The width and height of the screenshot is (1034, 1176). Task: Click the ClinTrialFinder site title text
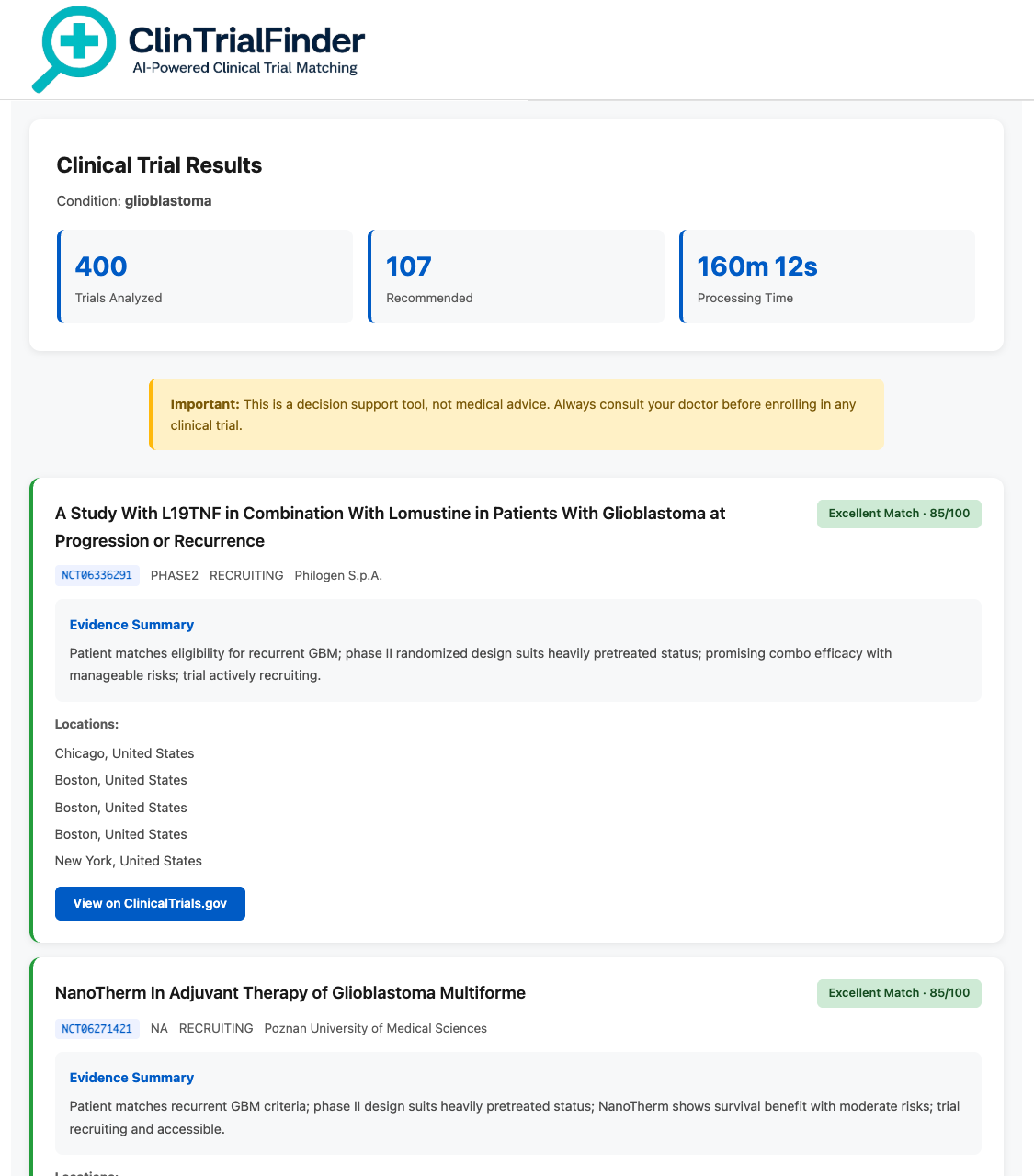click(x=246, y=40)
